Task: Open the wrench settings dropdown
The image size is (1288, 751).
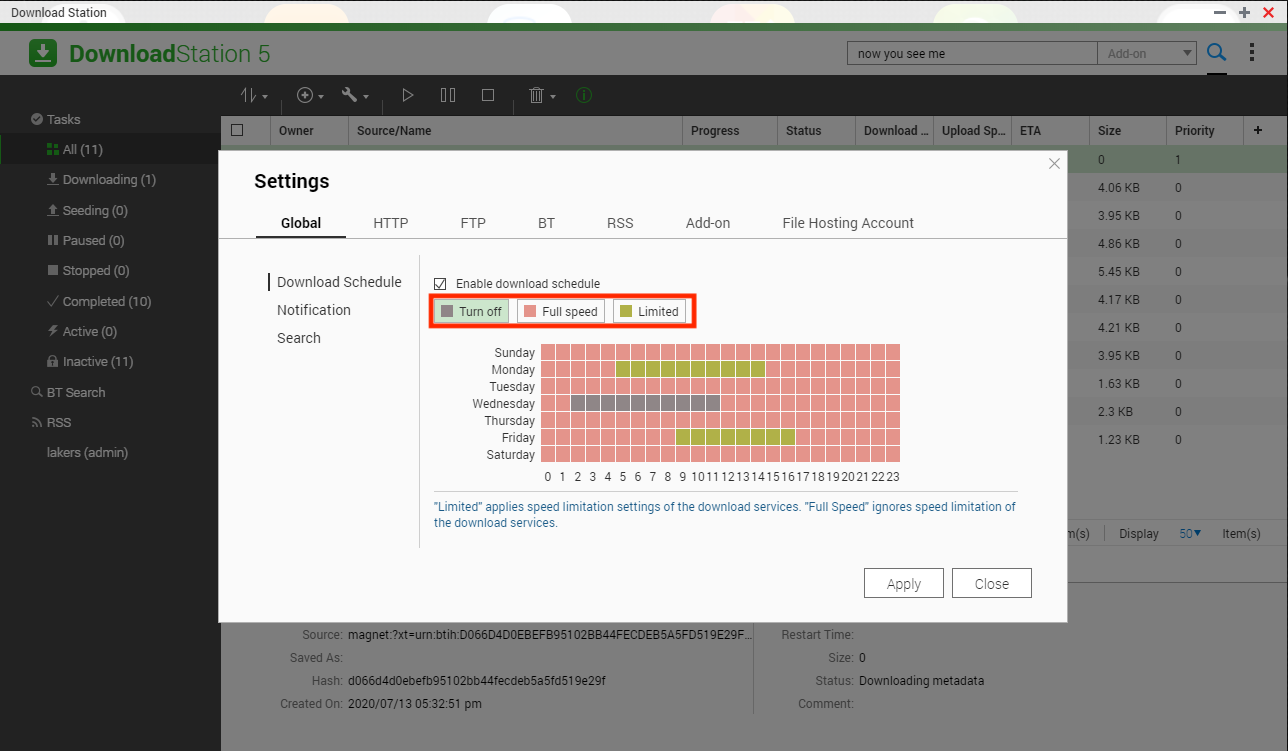Action: tap(355, 96)
